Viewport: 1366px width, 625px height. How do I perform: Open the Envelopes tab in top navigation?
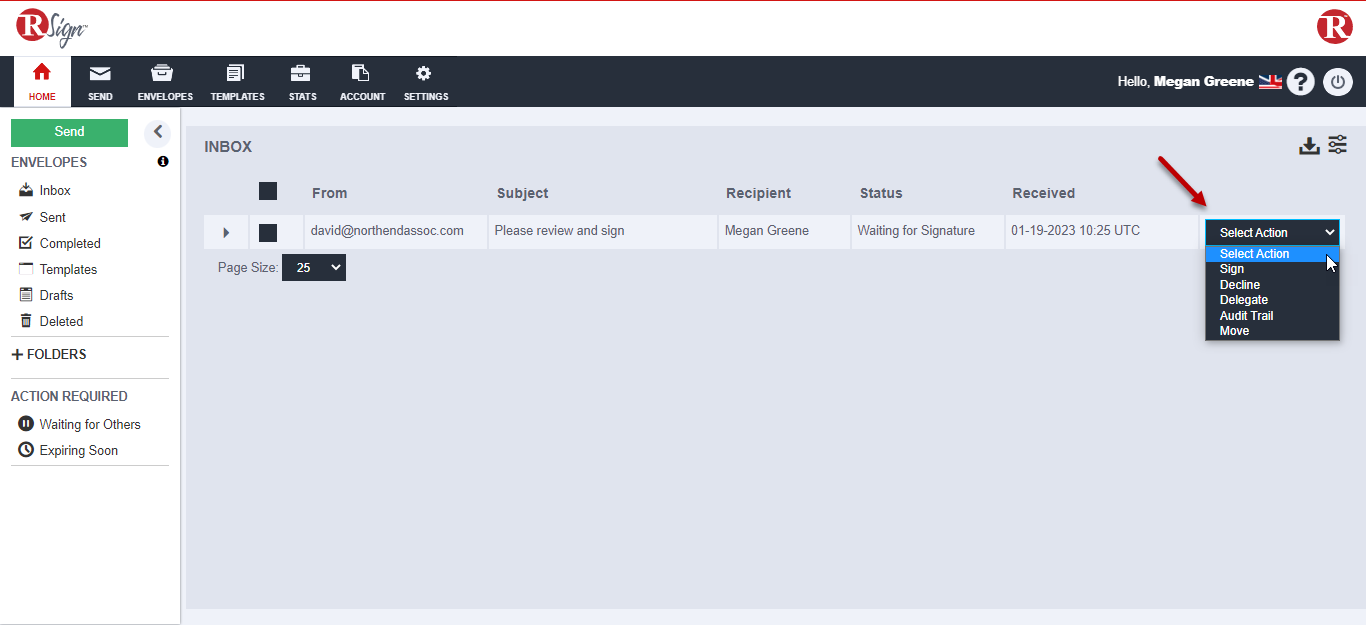click(165, 82)
